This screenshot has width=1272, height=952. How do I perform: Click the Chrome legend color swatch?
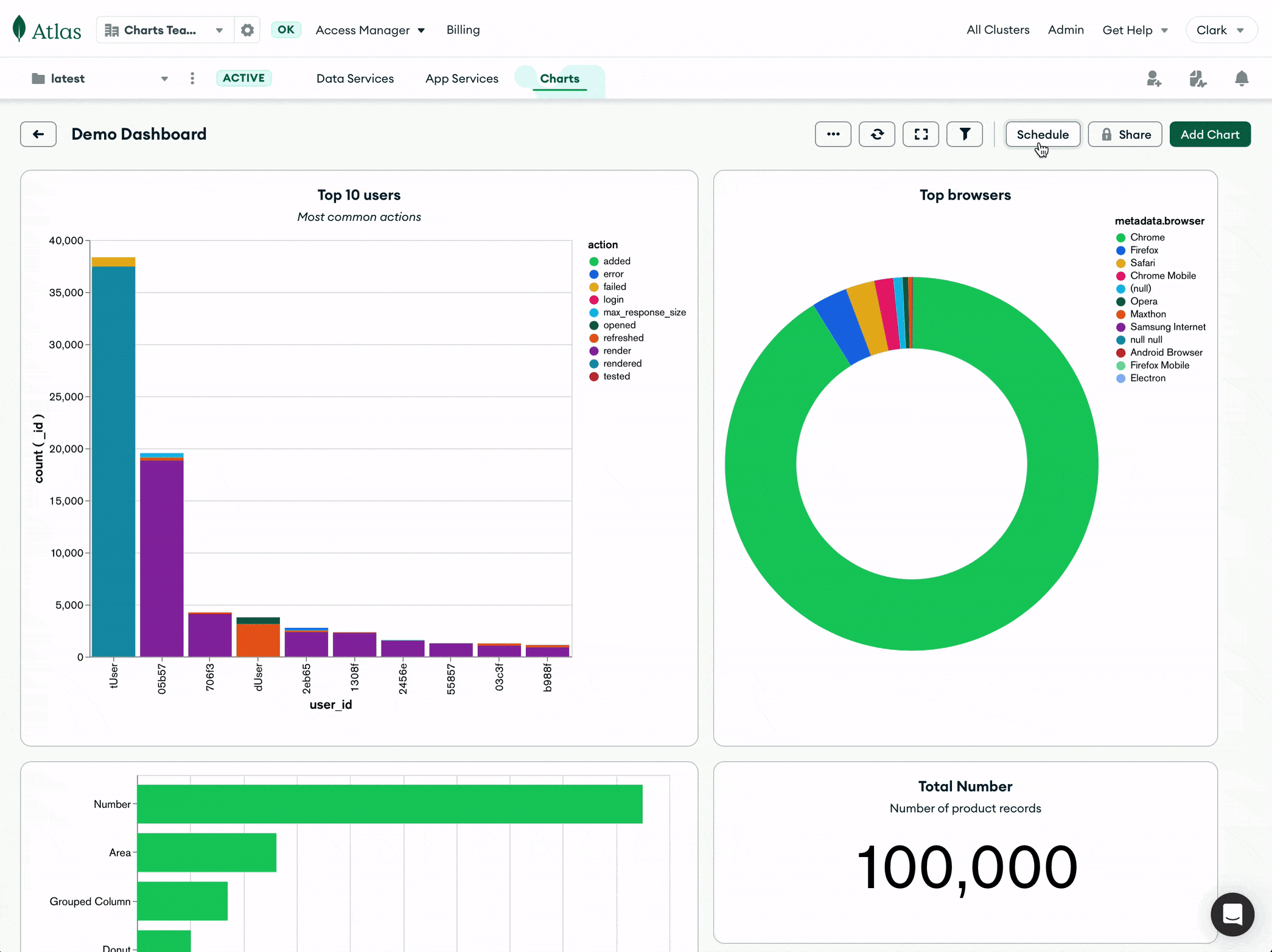(1120, 238)
